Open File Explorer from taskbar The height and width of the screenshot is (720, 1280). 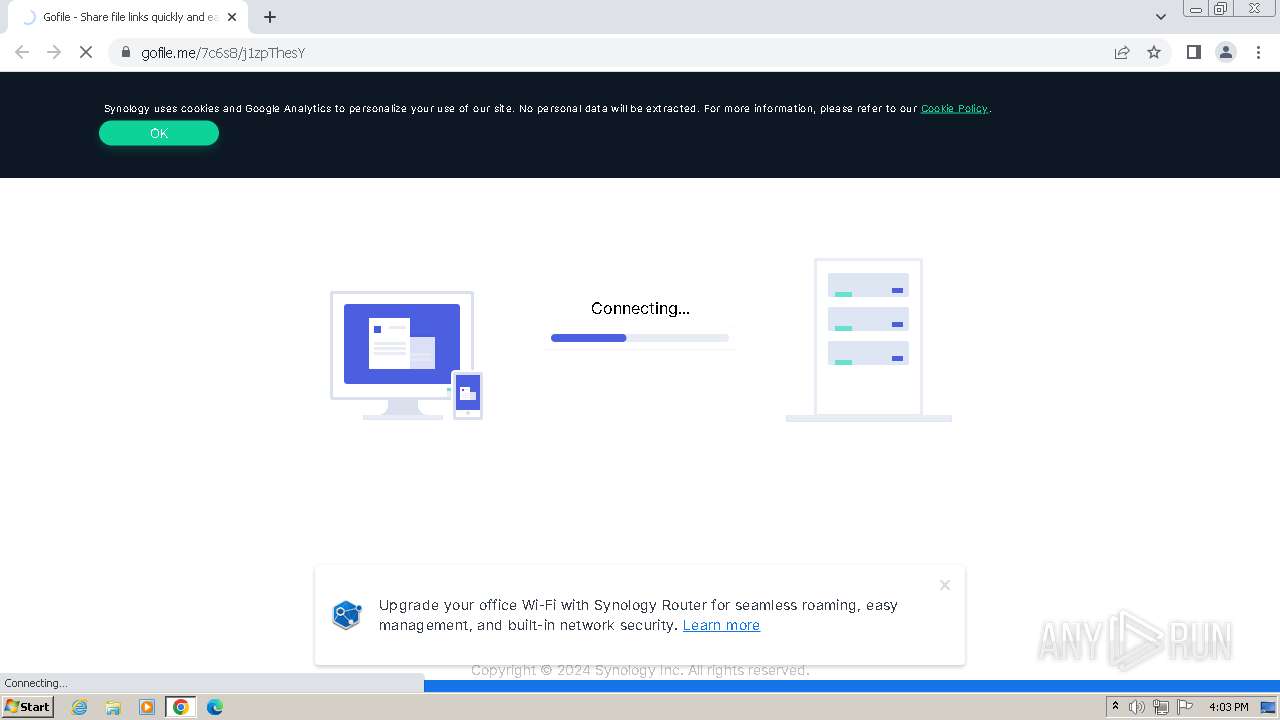(x=113, y=707)
